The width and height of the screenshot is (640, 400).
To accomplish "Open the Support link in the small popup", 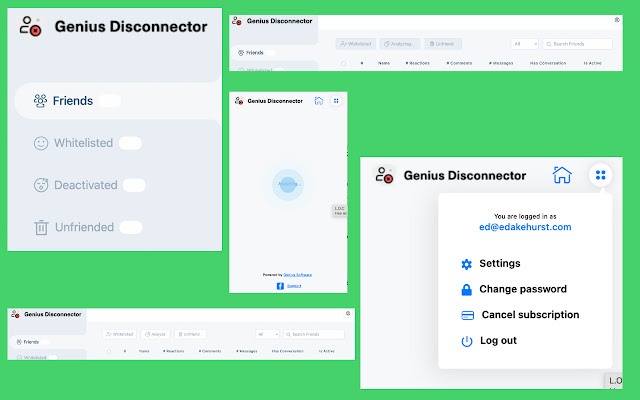I will tap(294, 286).
